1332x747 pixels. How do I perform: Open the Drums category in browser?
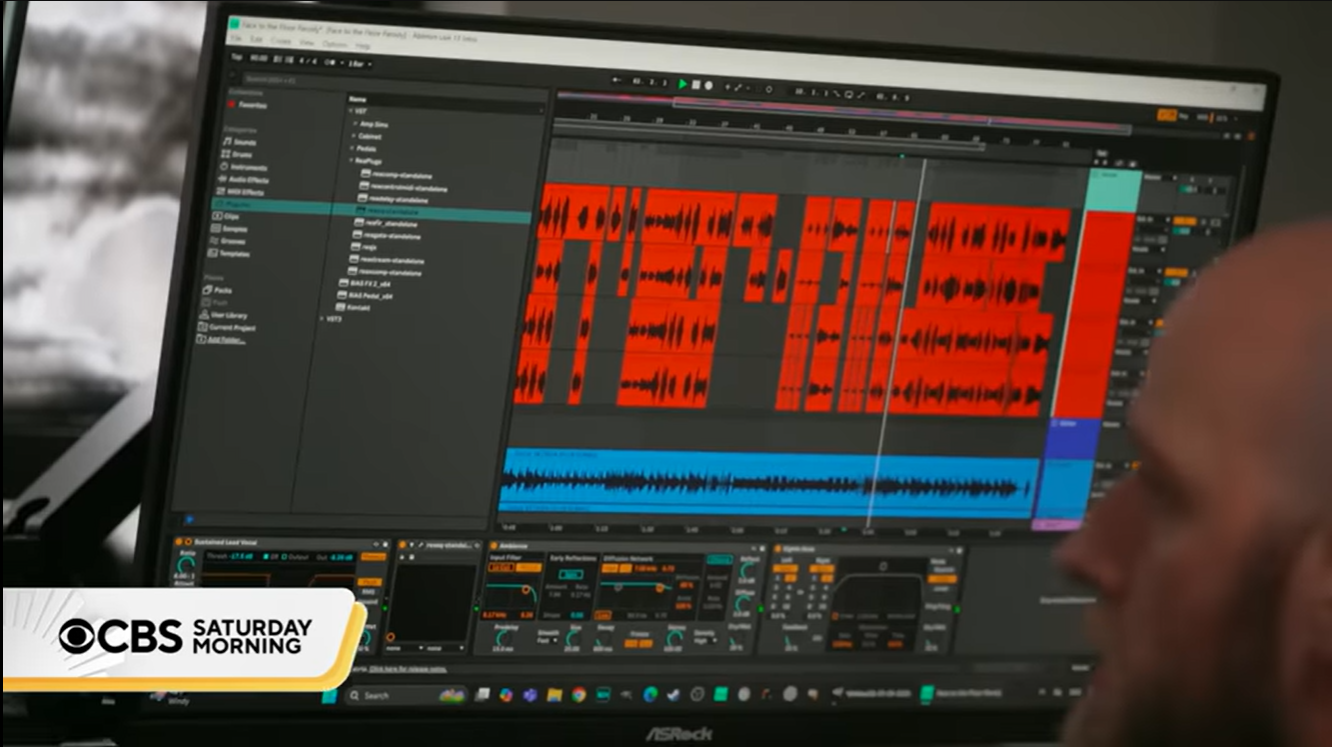237,155
